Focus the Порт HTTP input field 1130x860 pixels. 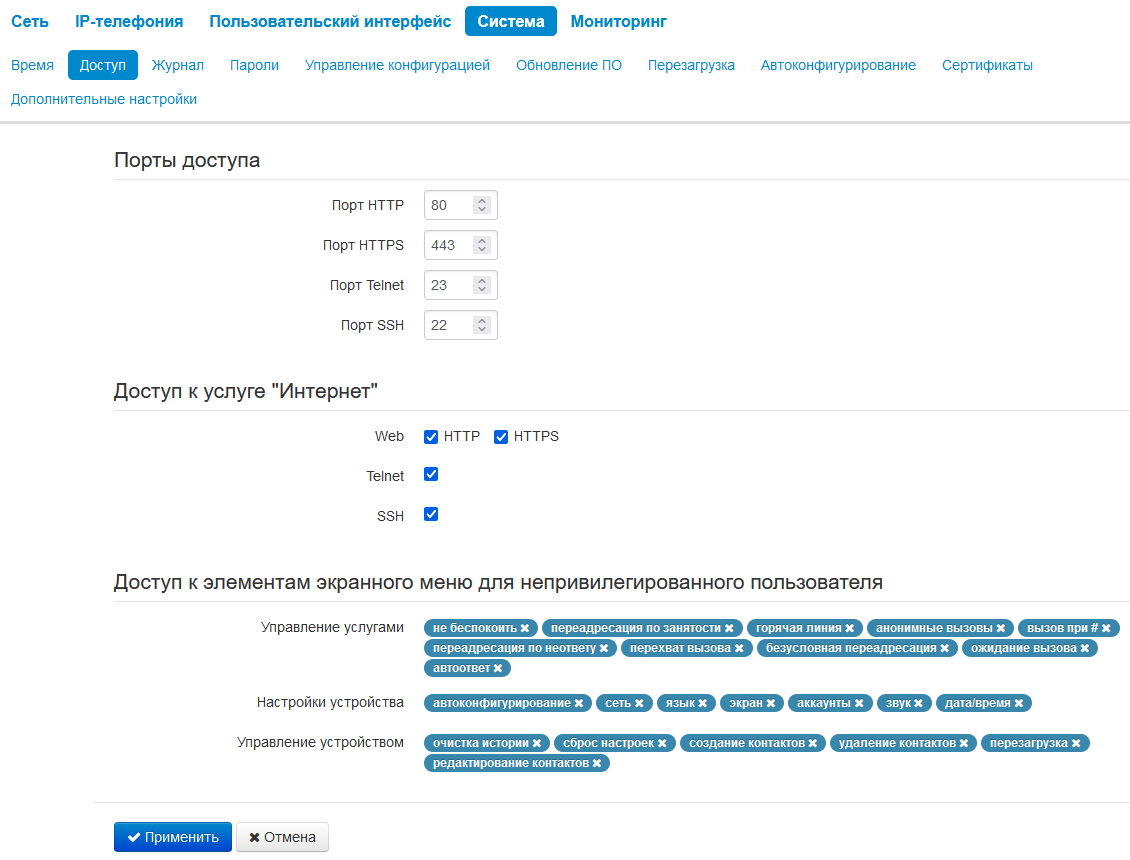(461, 205)
